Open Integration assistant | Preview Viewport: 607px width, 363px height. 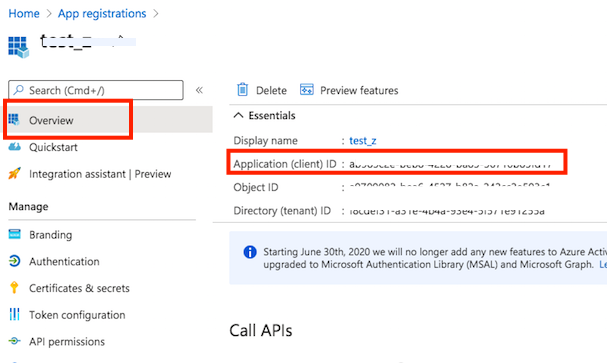pyautogui.click(x=100, y=174)
